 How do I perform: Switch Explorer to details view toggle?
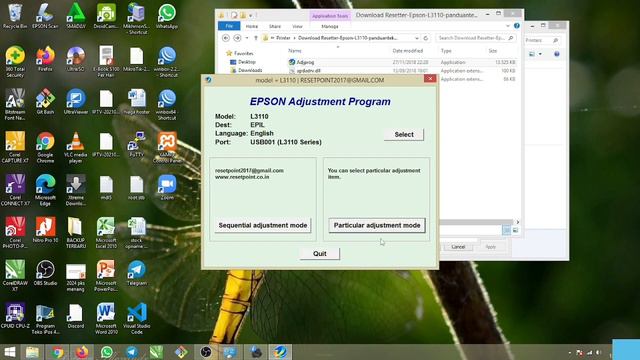click(506, 230)
